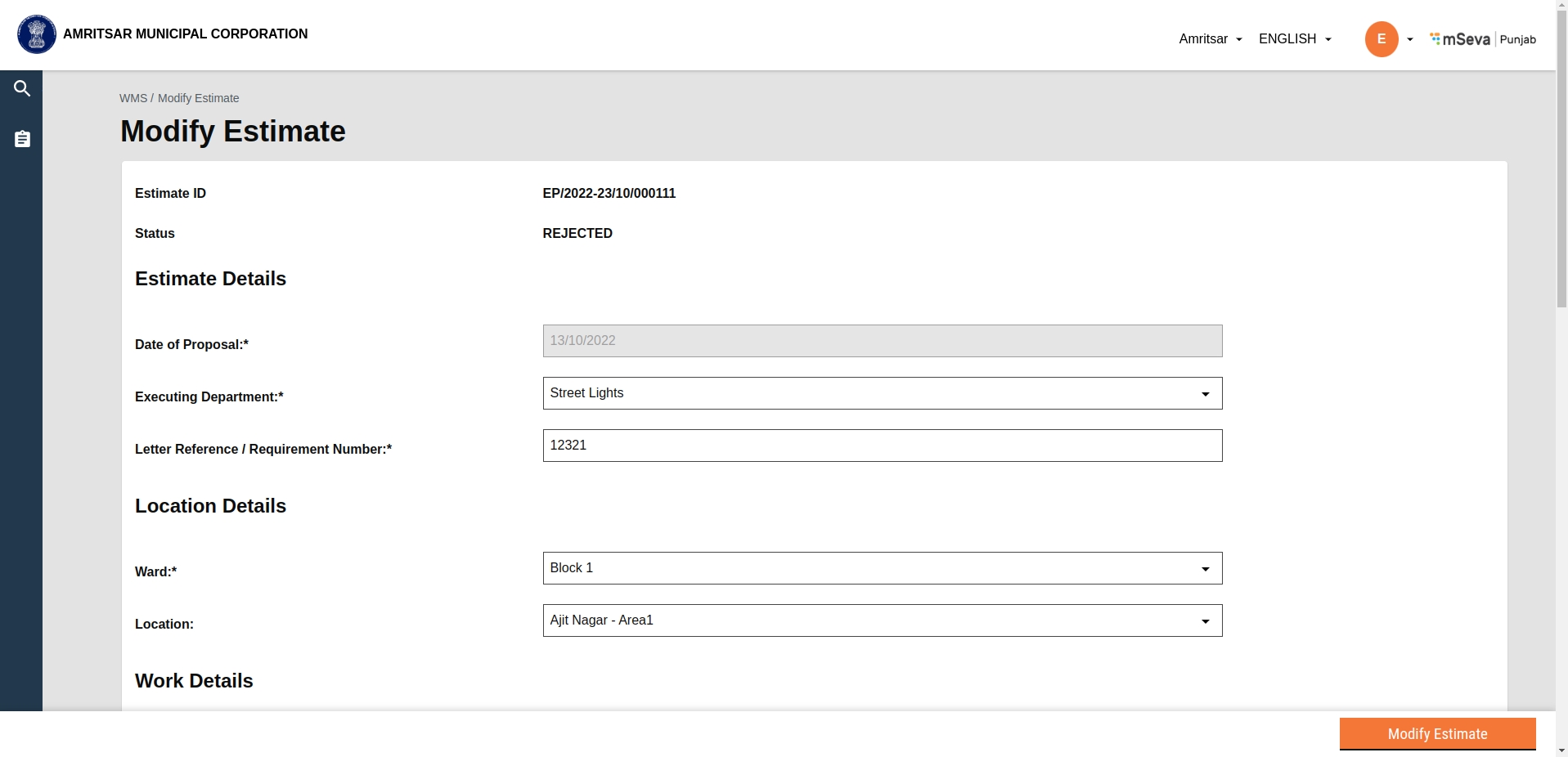Screen dimensions: 1568x757
Task: Click the mSeva Punjab logo
Action: [x=1482, y=39]
